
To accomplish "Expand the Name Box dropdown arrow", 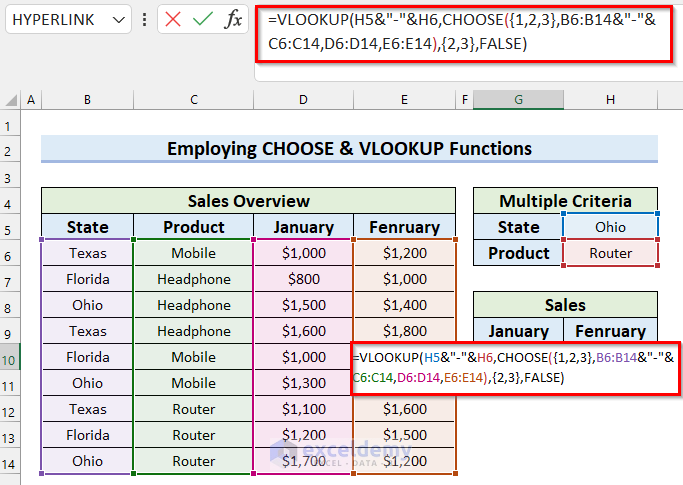I will tap(119, 19).
